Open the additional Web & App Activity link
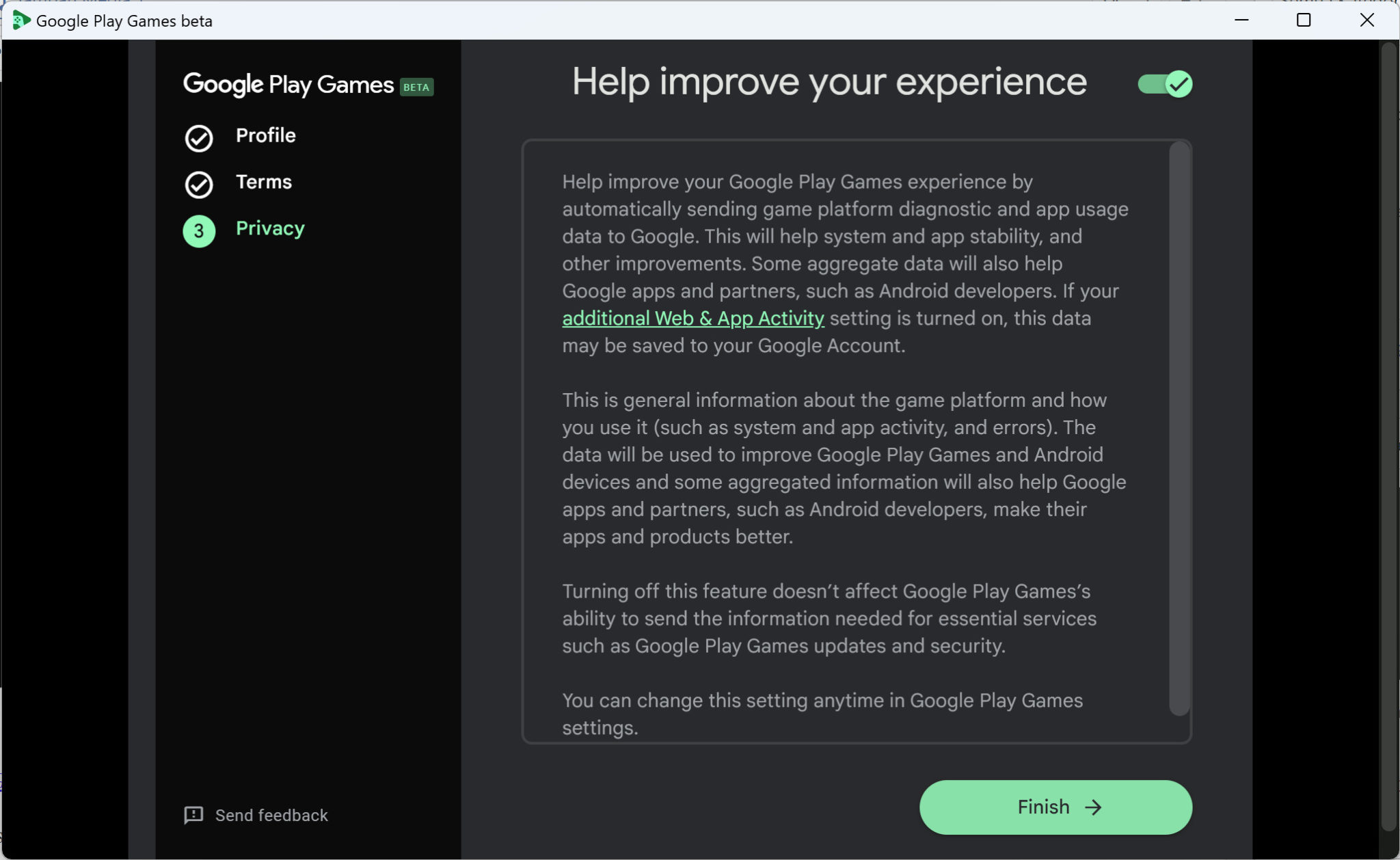Image resolution: width=1400 pixels, height=860 pixels. pyautogui.click(x=692, y=319)
